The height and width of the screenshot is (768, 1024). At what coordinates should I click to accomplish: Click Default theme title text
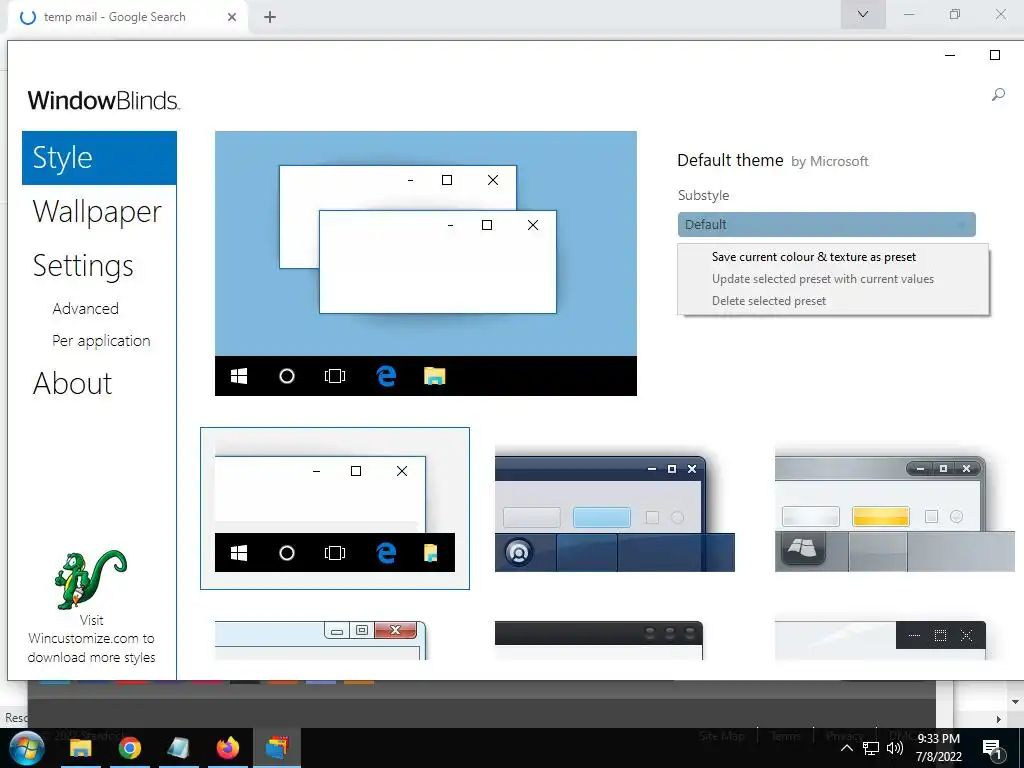(x=730, y=161)
